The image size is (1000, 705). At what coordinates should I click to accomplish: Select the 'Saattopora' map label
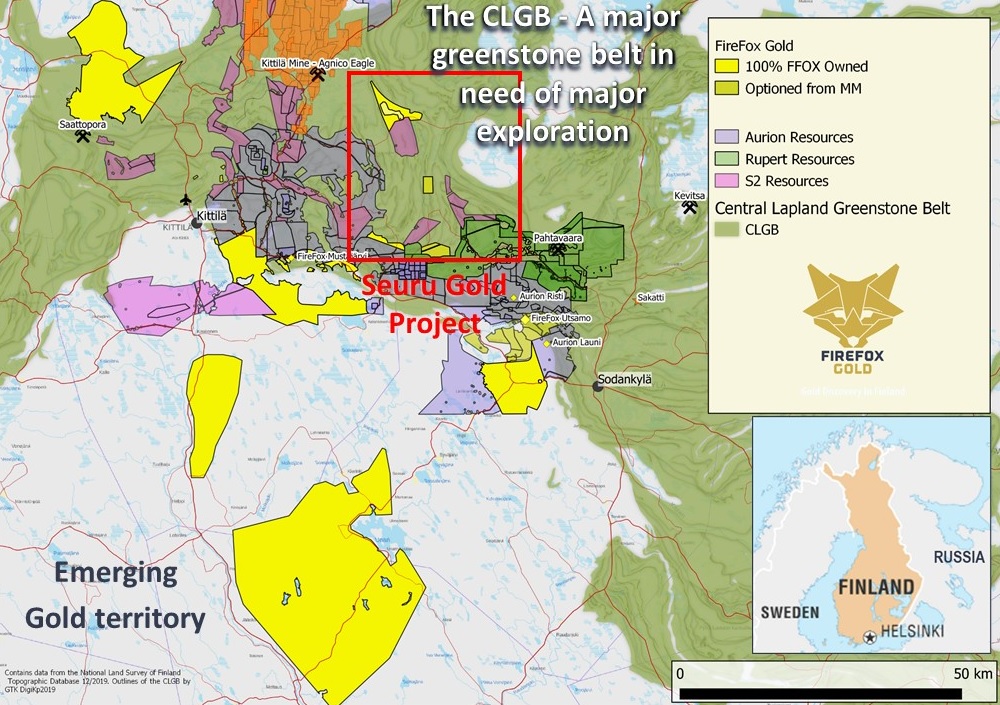coord(82,124)
